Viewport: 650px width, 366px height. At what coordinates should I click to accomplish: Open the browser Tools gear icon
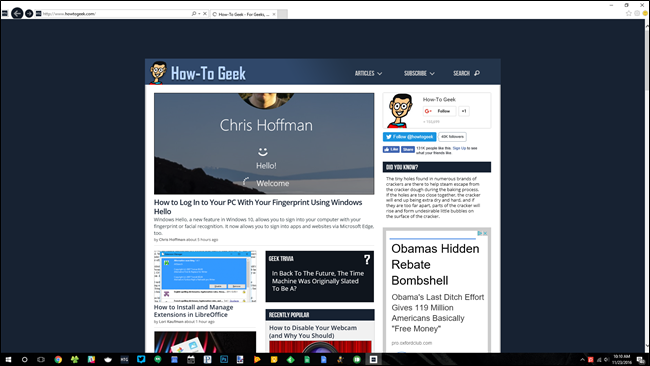(x=637, y=13)
